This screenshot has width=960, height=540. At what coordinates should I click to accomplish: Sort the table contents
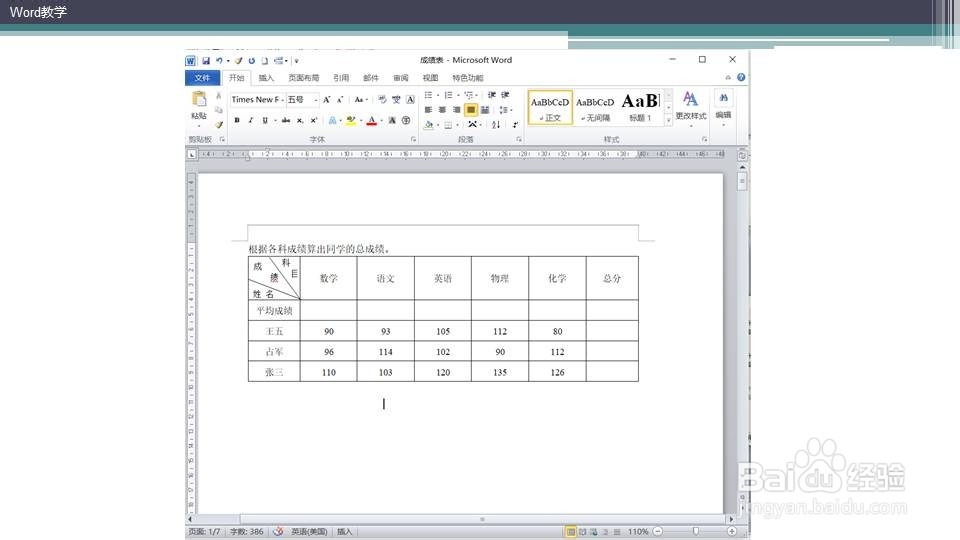(496, 124)
